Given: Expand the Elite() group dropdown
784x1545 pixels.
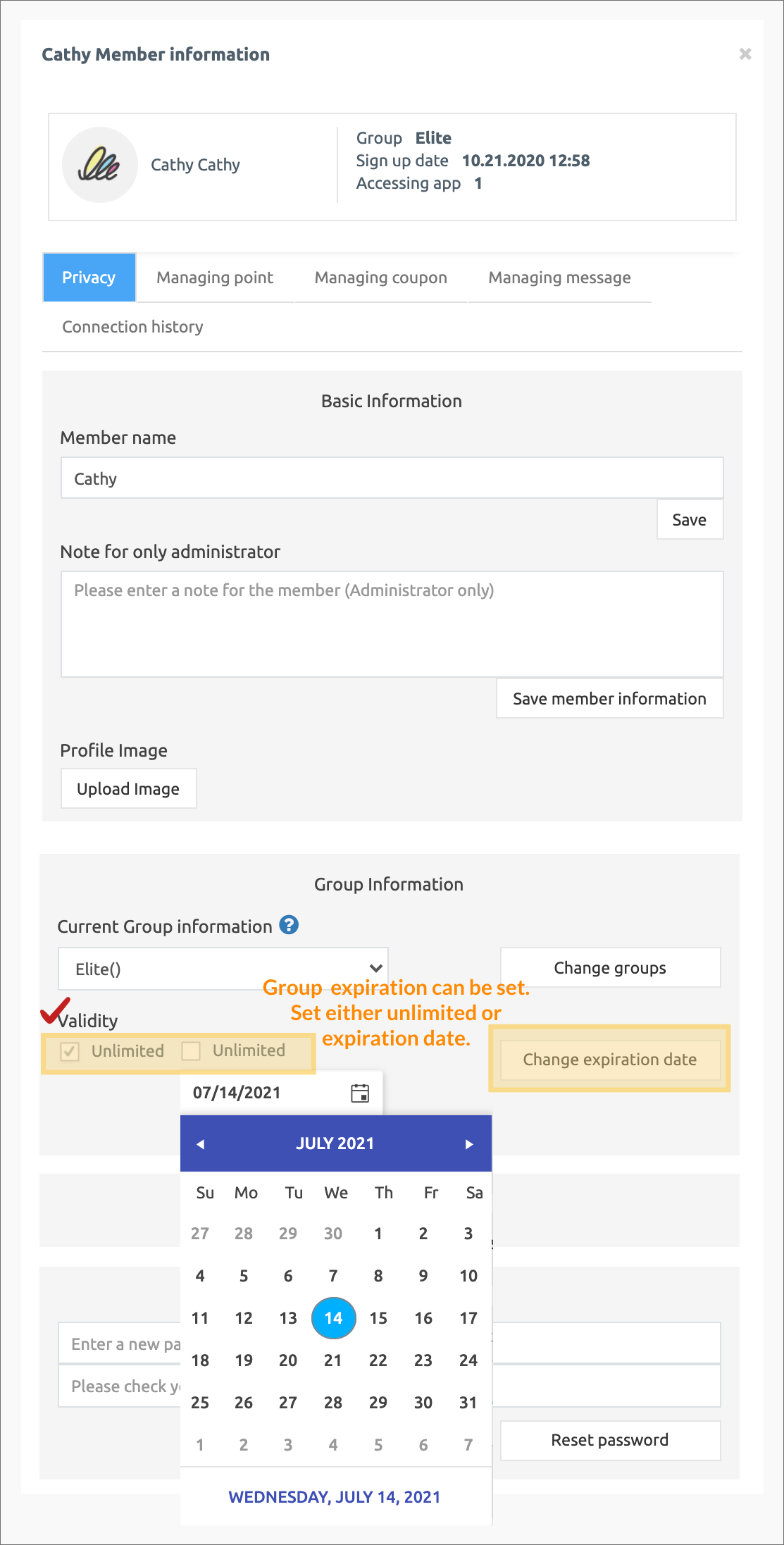Looking at the screenshot, I should click(223, 969).
